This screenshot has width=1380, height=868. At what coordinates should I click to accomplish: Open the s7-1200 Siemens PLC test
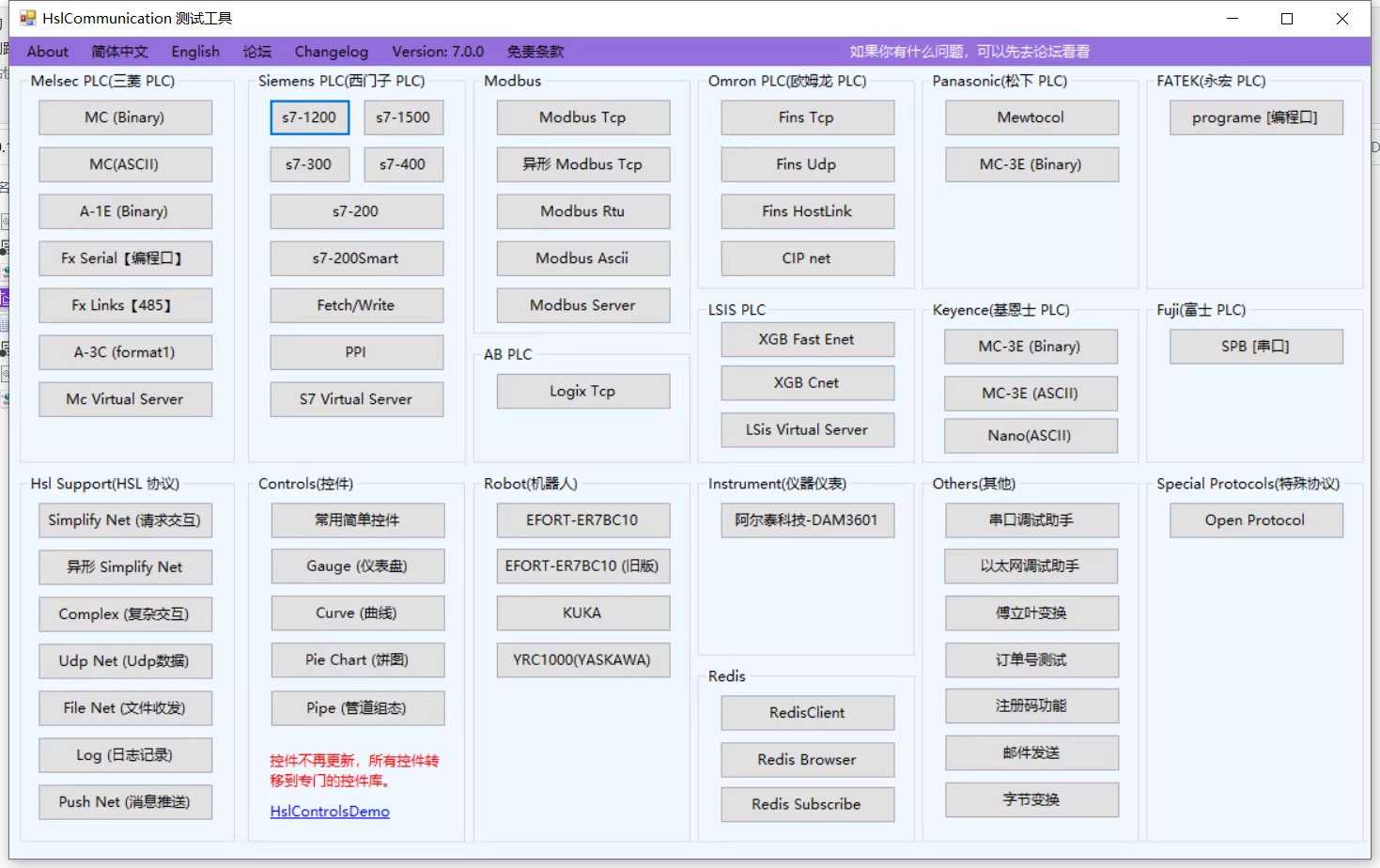click(309, 117)
